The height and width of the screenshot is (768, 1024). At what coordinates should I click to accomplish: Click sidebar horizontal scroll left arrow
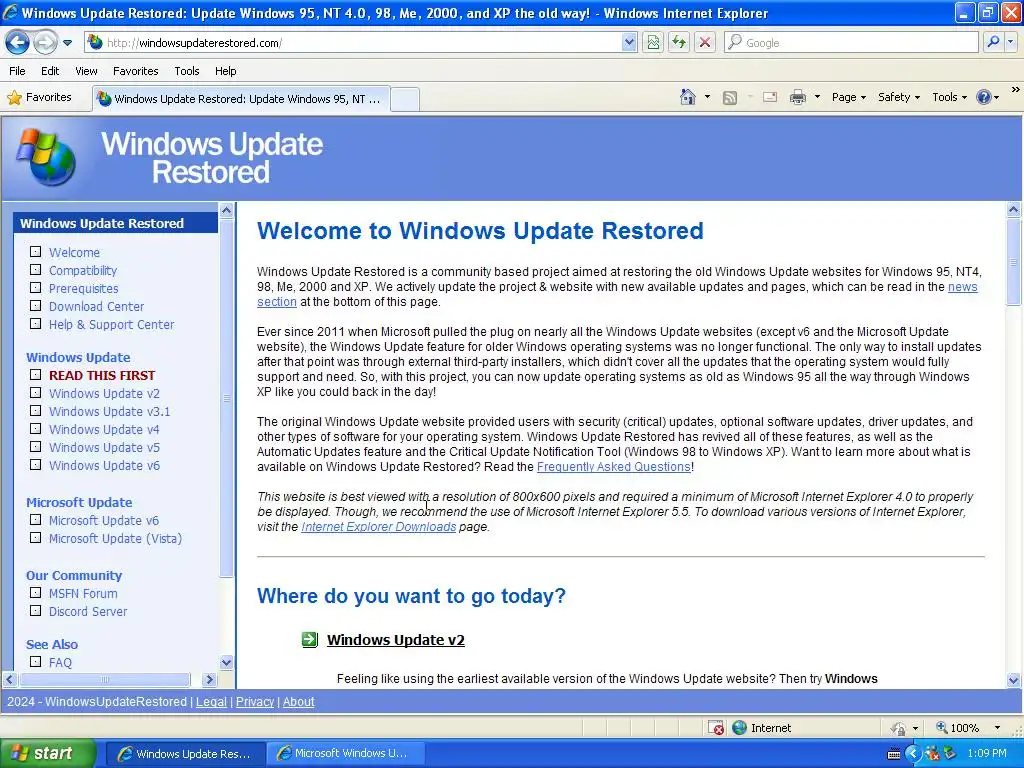(9, 679)
